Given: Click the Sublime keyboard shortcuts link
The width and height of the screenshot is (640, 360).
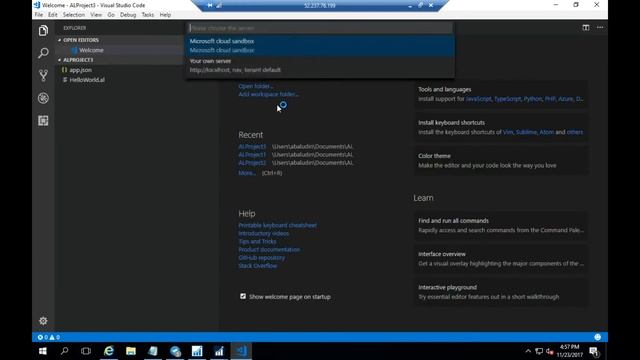Looking at the screenshot, I should click(x=526, y=132).
